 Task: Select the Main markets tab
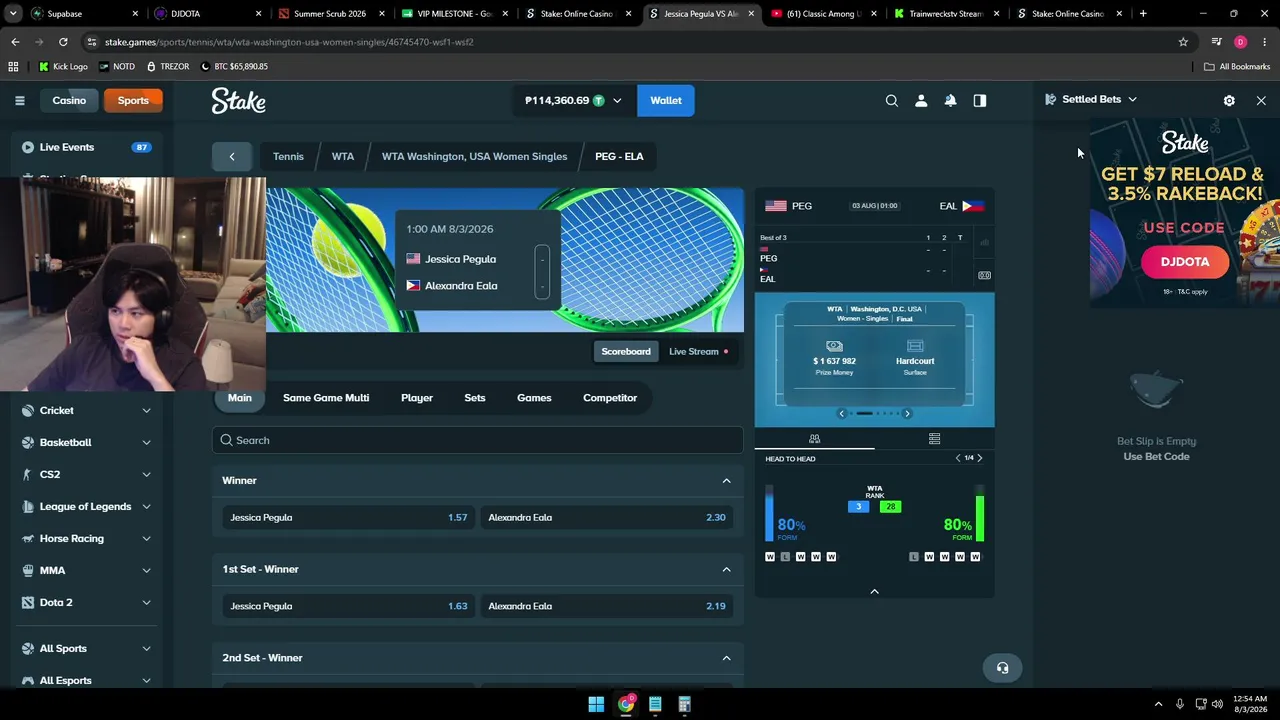pos(240,398)
